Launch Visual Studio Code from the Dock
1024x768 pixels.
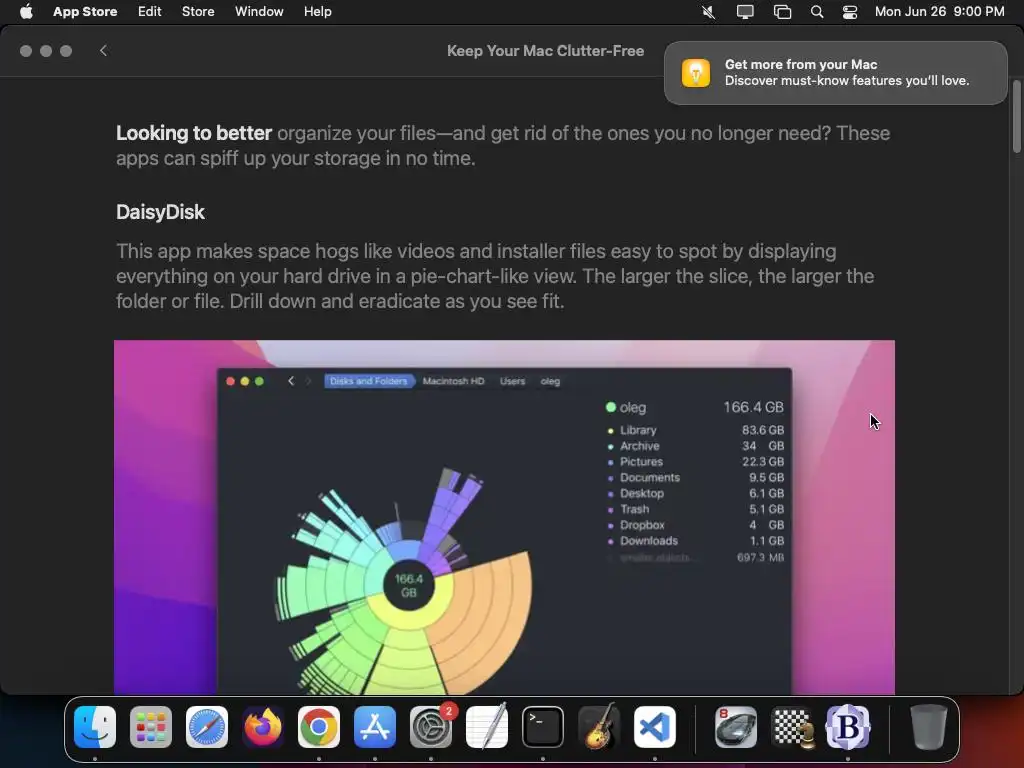[654, 727]
